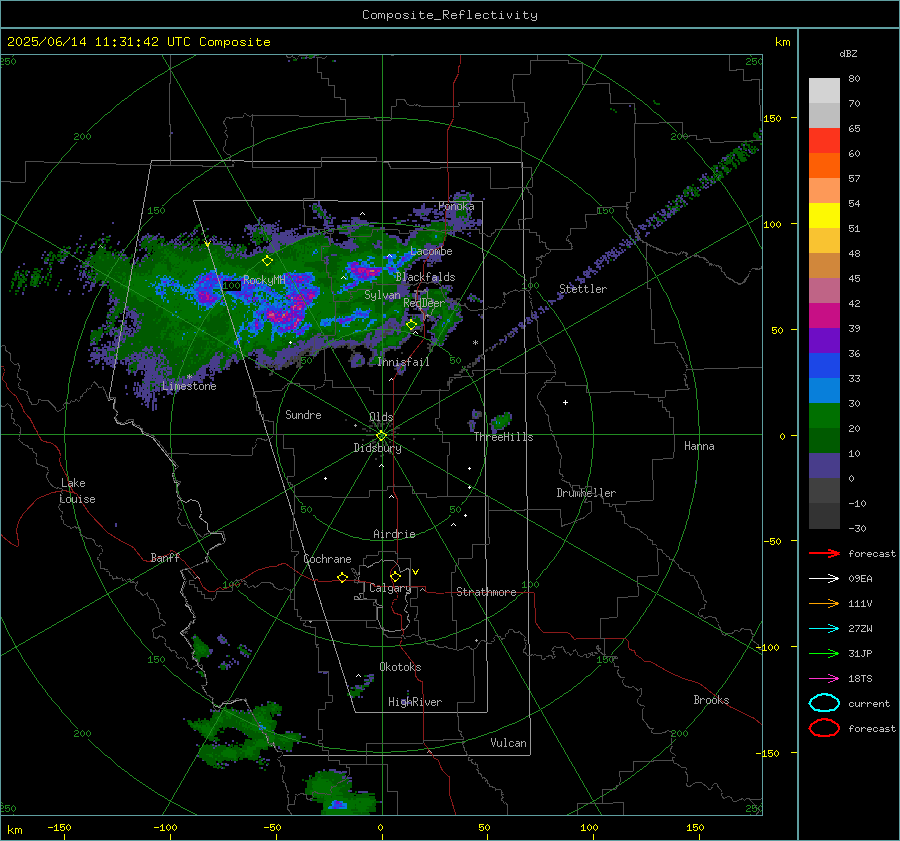Click the Lacombe town label

pos(431,251)
